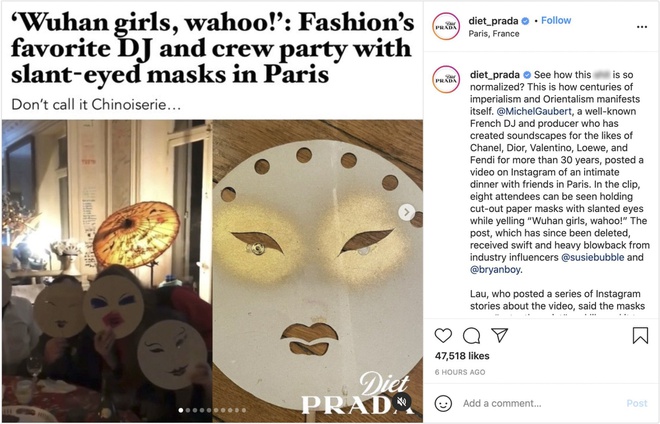Screen dimensions: 660x424
Task: Open the three-dot more options menu
Action: [x=641, y=27]
